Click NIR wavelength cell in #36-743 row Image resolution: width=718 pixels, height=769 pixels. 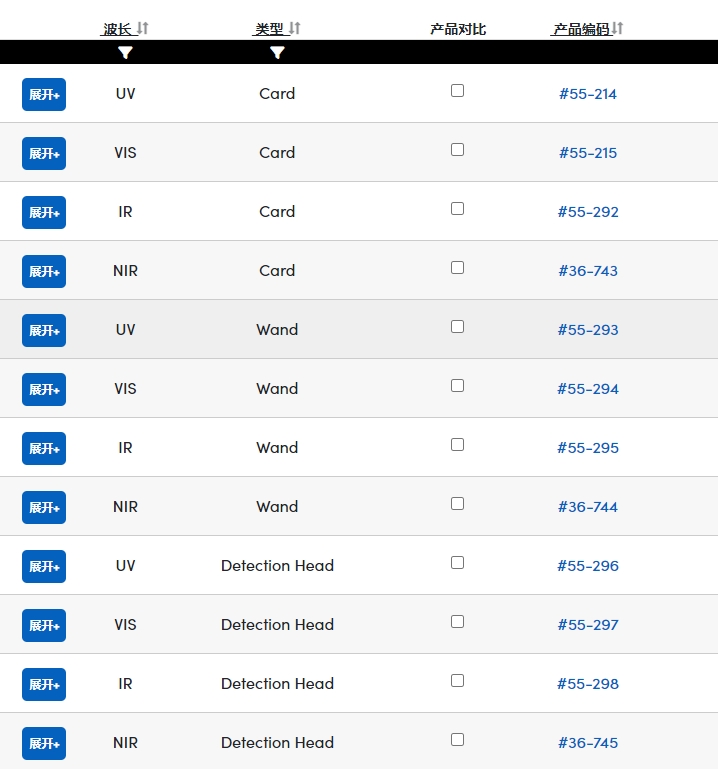pos(126,271)
